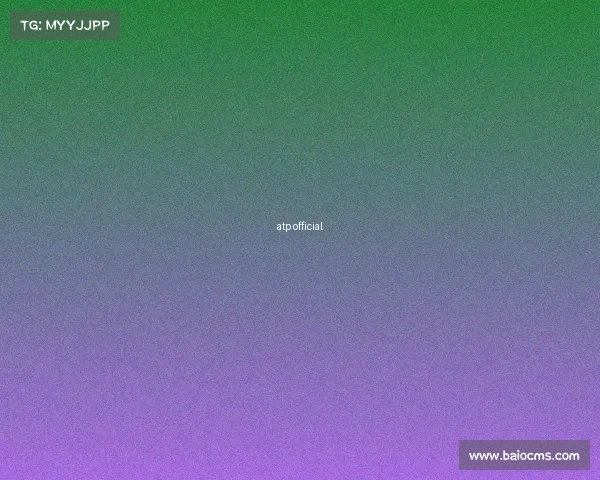
Task: Click the letter "a" starting atpofficial
Action: pos(279,227)
